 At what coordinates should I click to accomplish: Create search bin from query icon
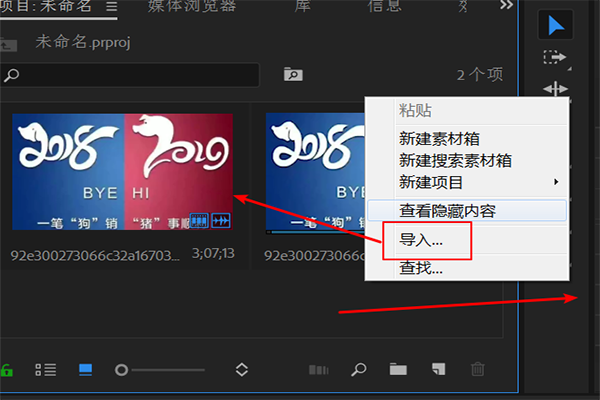tap(293, 74)
